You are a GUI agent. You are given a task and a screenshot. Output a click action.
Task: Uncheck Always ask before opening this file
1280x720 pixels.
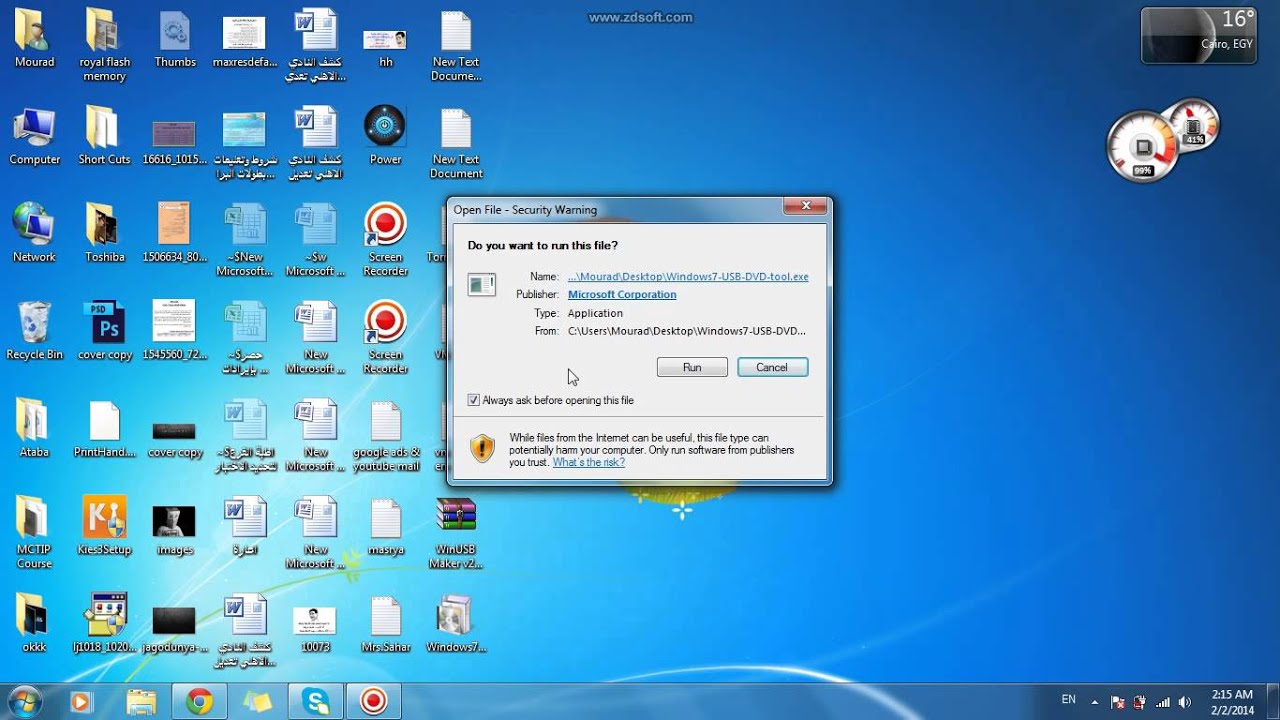(x=474, y=400)
